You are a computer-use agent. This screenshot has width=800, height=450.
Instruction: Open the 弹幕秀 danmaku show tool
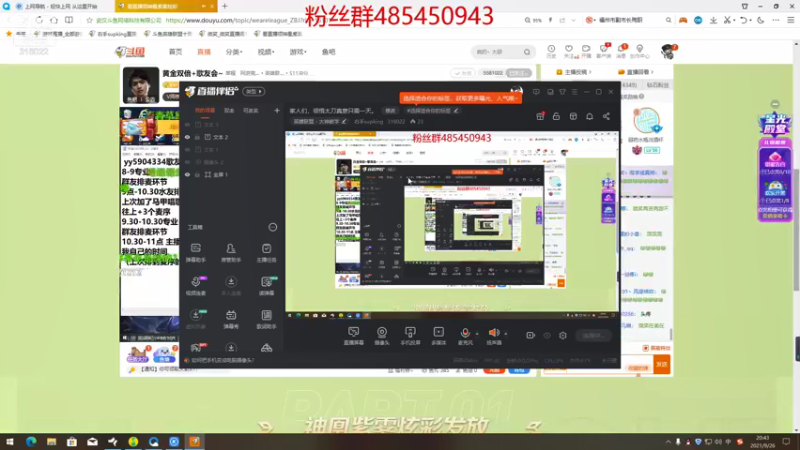click(x=231, y=319)
